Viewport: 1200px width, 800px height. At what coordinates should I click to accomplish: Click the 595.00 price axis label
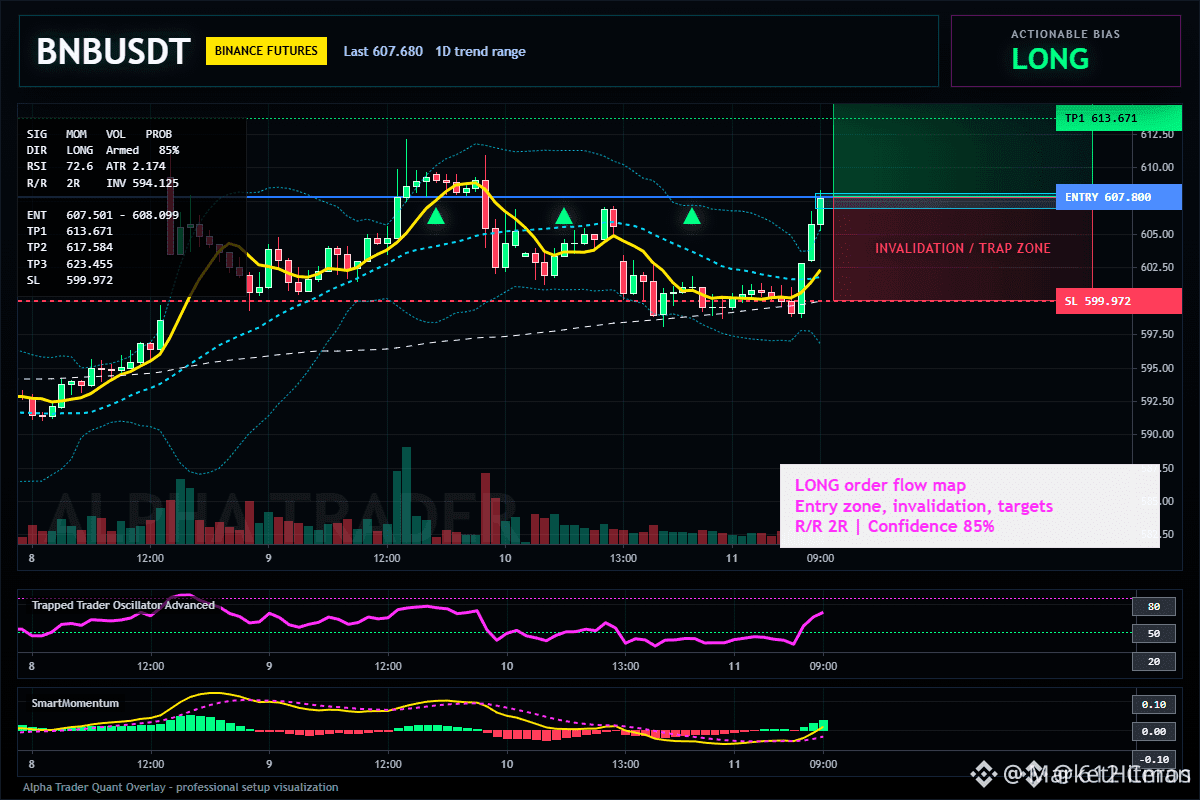[1156, 368]
